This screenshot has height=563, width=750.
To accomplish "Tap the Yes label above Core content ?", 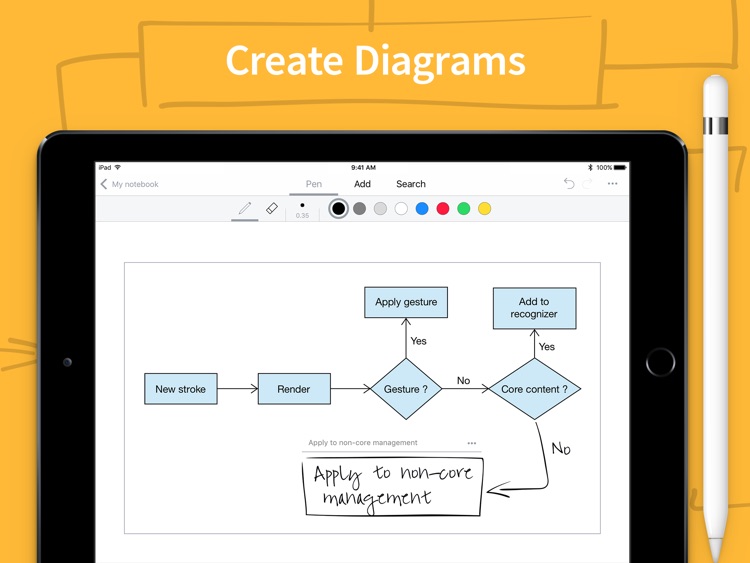I will click(x=547, y=347).
